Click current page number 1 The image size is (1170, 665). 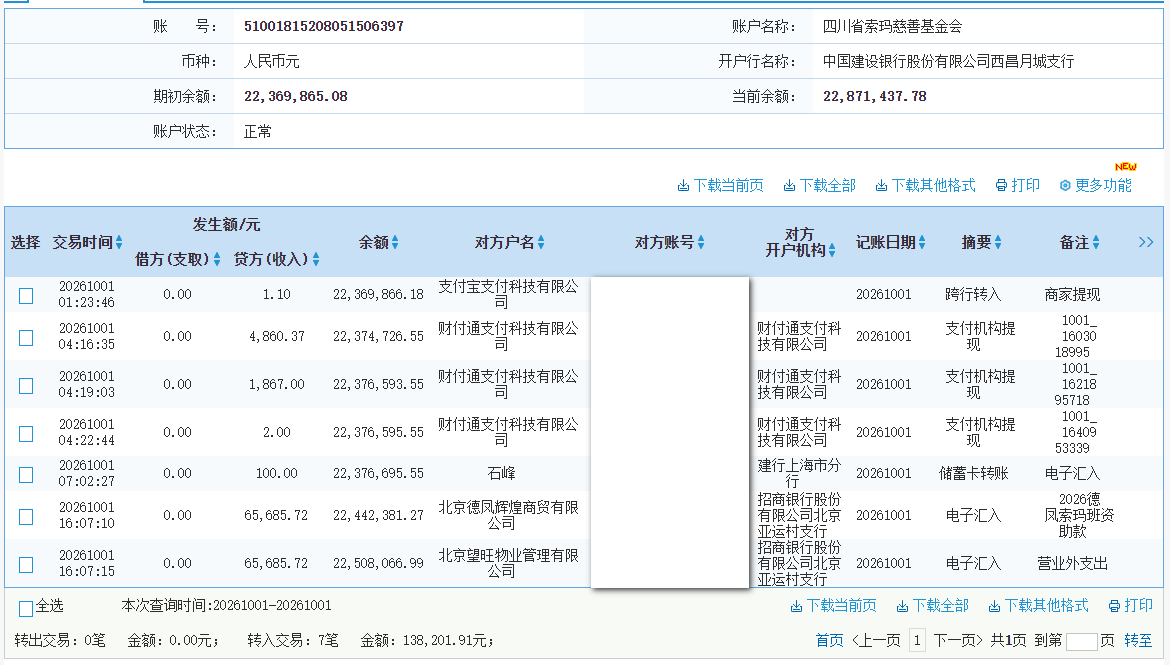(x=917, y=640)
